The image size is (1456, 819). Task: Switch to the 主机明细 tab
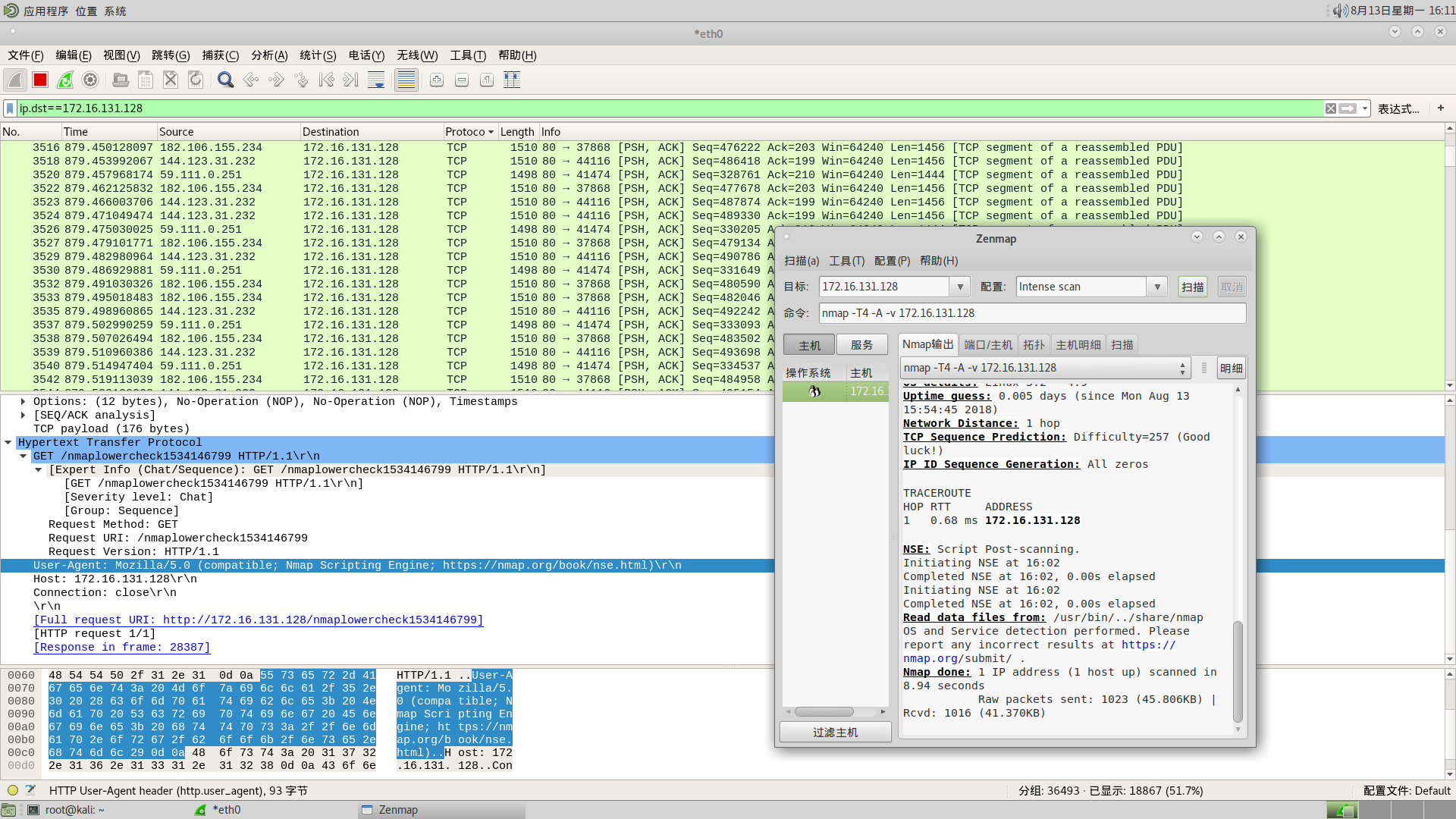click(1078, 345)
